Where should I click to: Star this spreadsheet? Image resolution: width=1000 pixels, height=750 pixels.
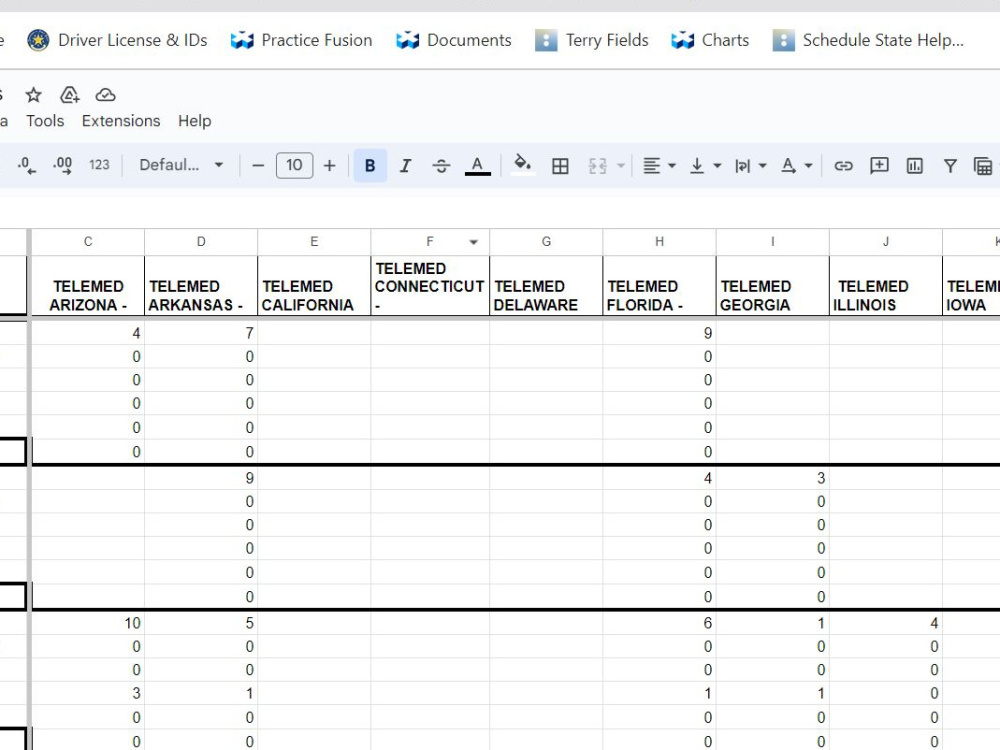click(33, 95)
